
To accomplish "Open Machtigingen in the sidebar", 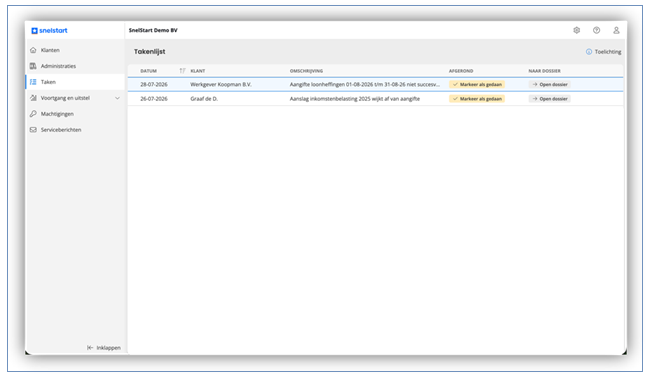I will (x=75, y=114).
